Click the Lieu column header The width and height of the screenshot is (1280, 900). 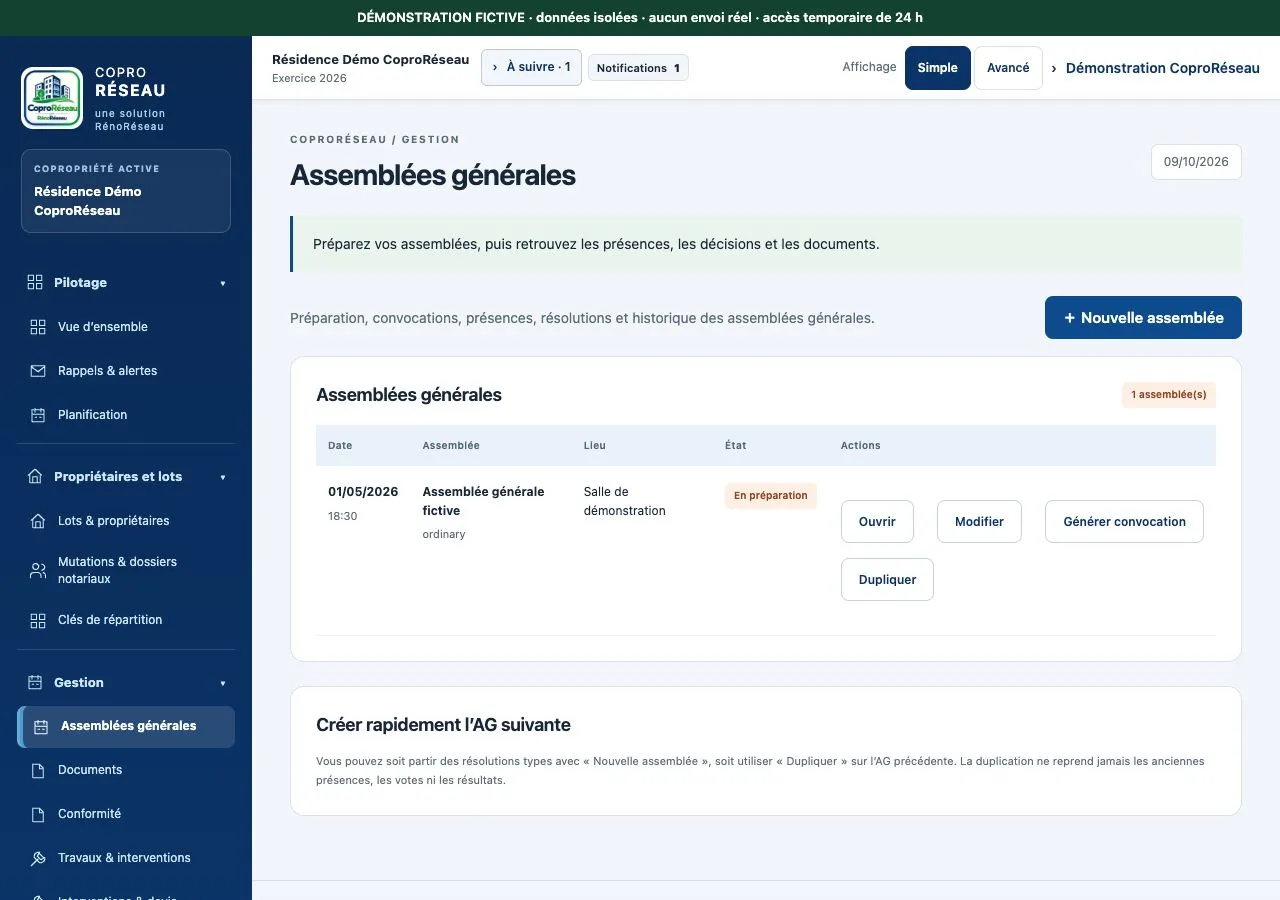(595, 446)
